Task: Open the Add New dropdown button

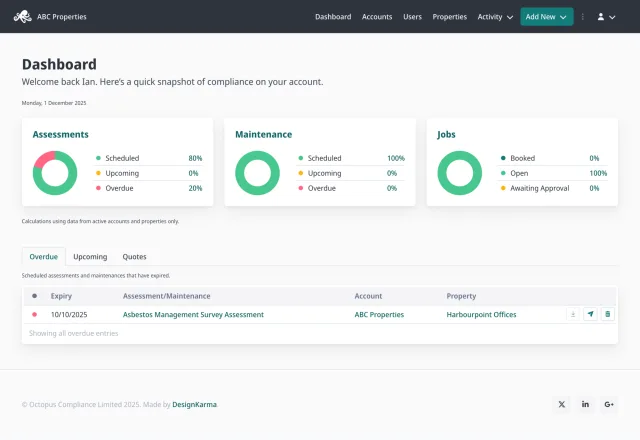Action: [x=547, y=17]
